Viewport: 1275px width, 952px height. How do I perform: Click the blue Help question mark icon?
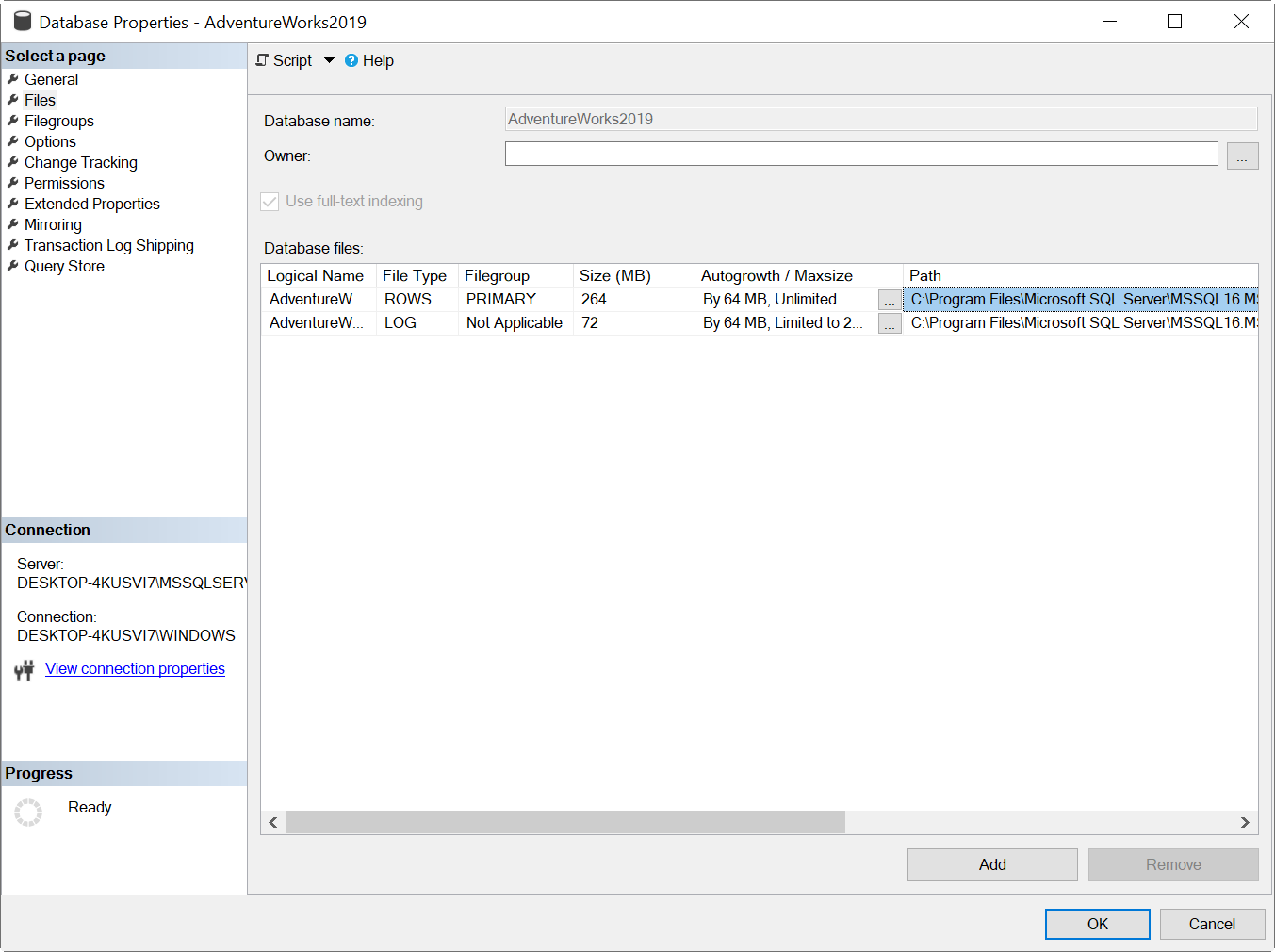tap(351, 60)
